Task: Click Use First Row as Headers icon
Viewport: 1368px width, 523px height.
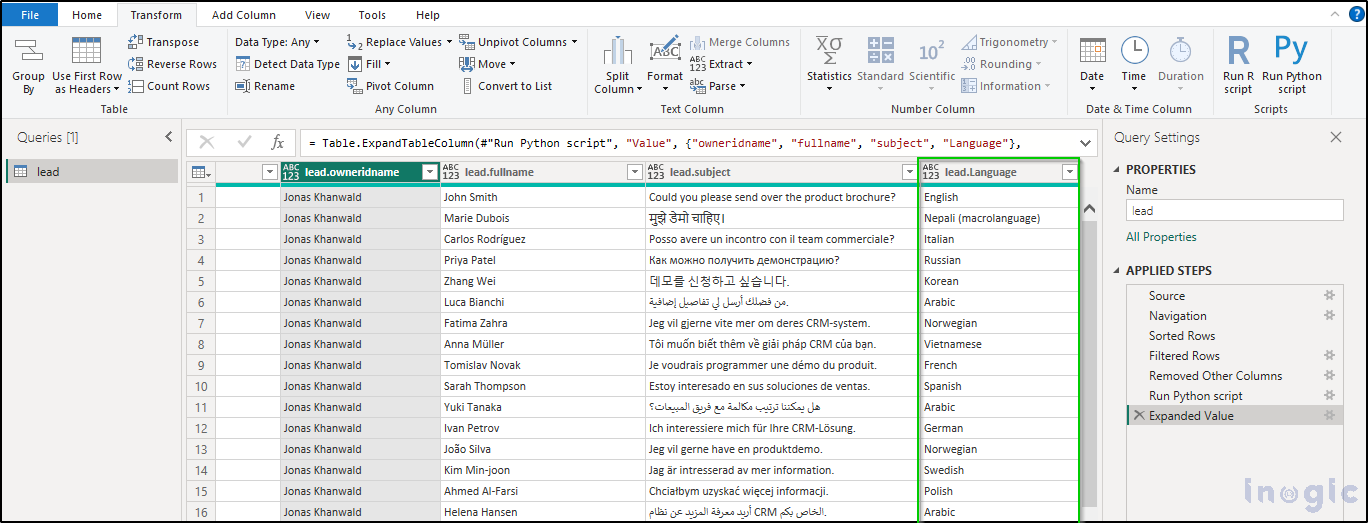Action: click(x=87, y=51)
